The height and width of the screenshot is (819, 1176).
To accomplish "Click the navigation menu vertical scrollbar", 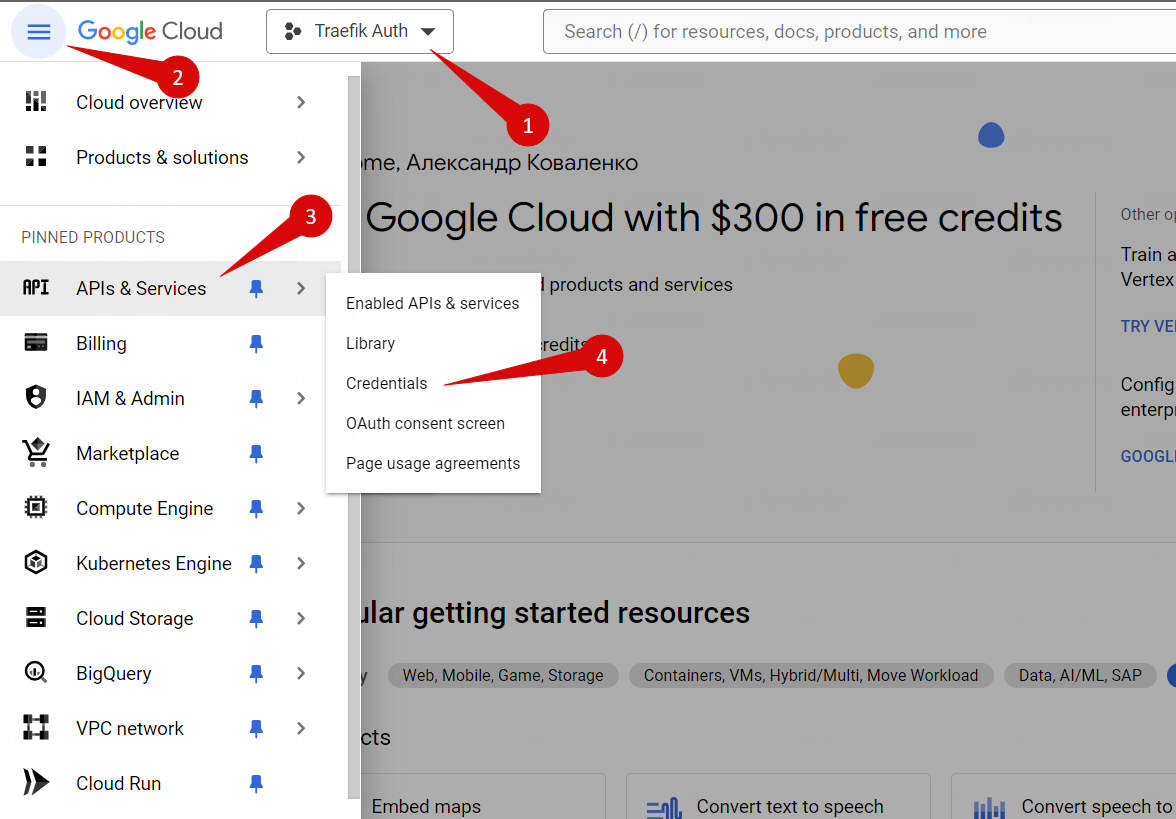I will (x=354, y=437).
